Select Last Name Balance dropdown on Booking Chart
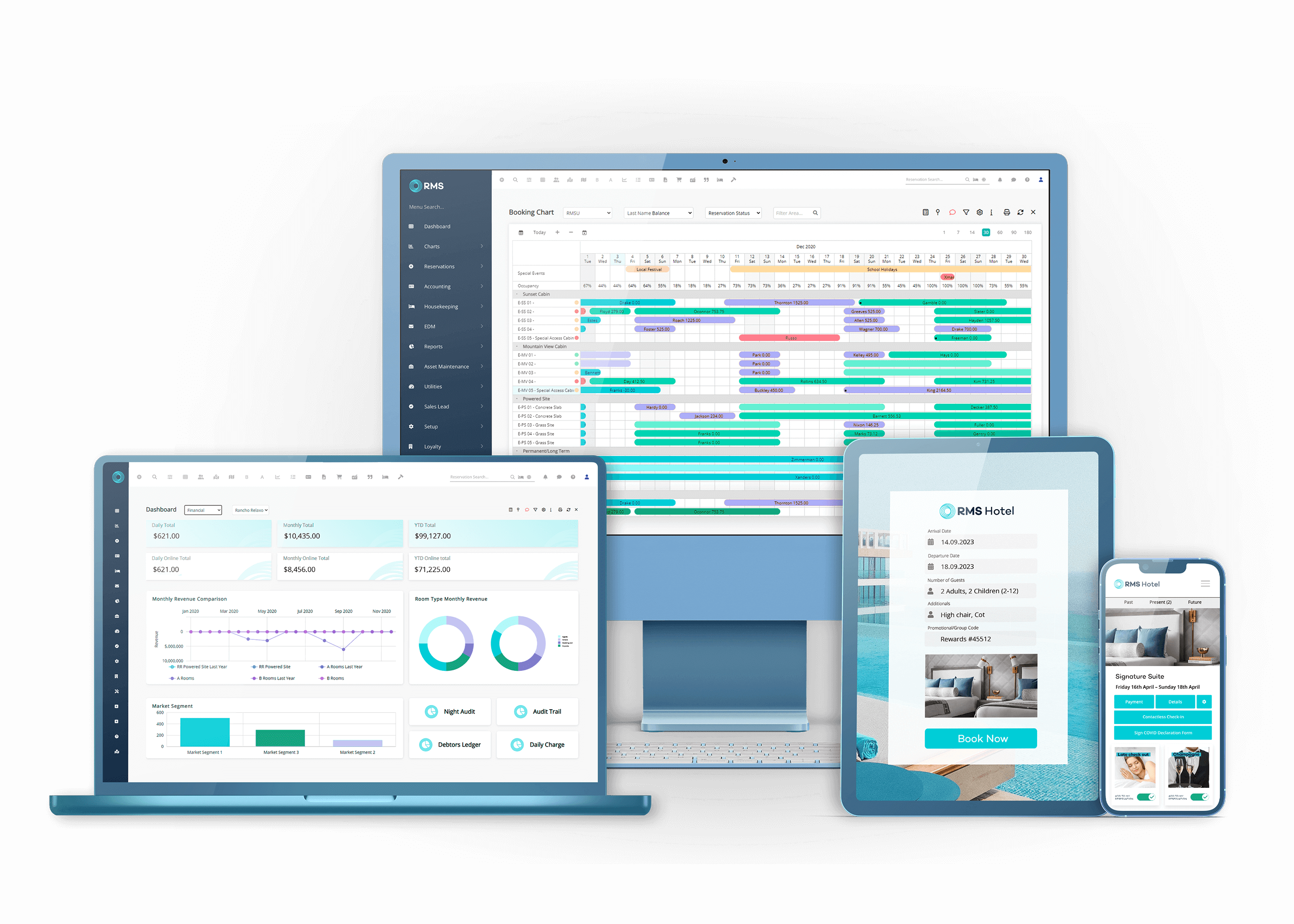 (x=658, y=214)
